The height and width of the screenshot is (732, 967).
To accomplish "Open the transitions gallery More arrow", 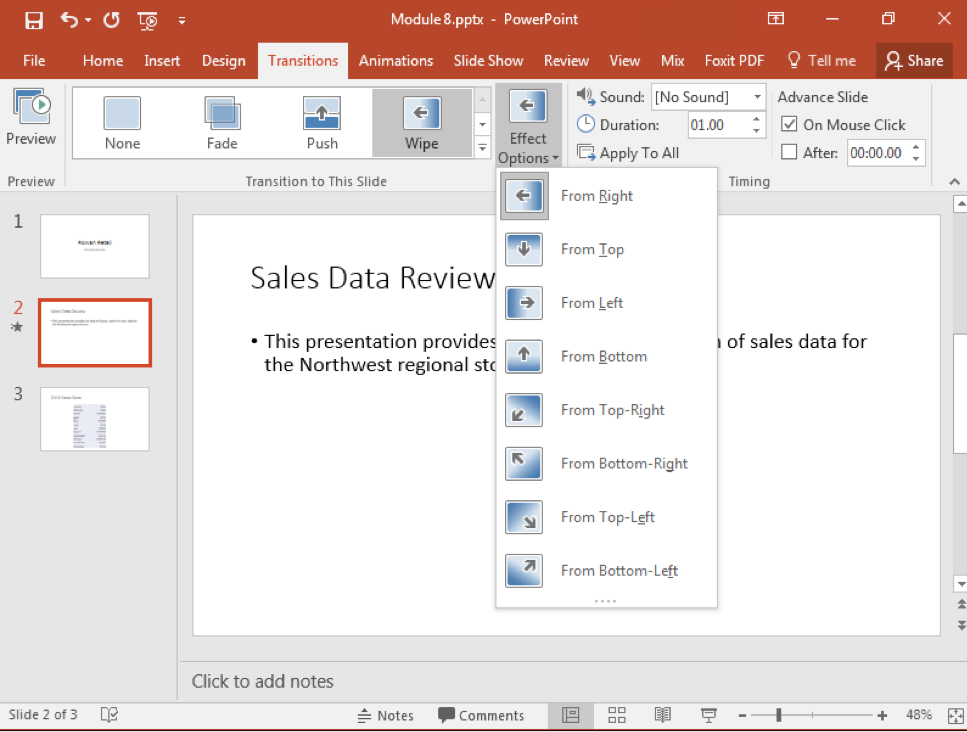I will pos(481,145).
